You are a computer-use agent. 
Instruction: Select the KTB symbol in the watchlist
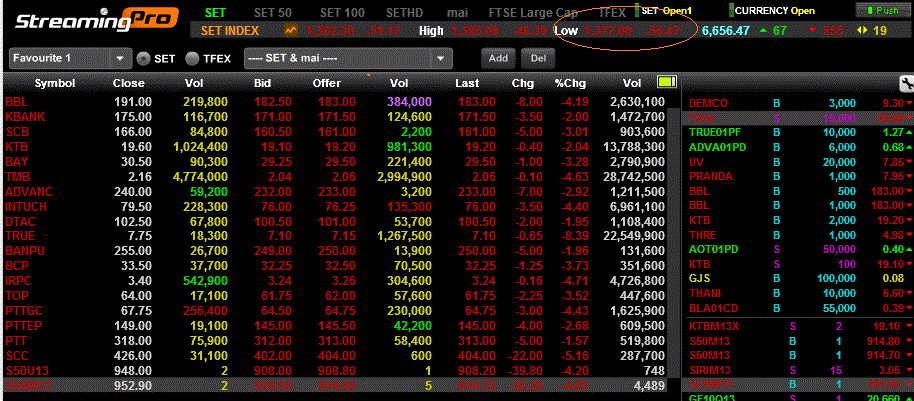pos(16,146)
